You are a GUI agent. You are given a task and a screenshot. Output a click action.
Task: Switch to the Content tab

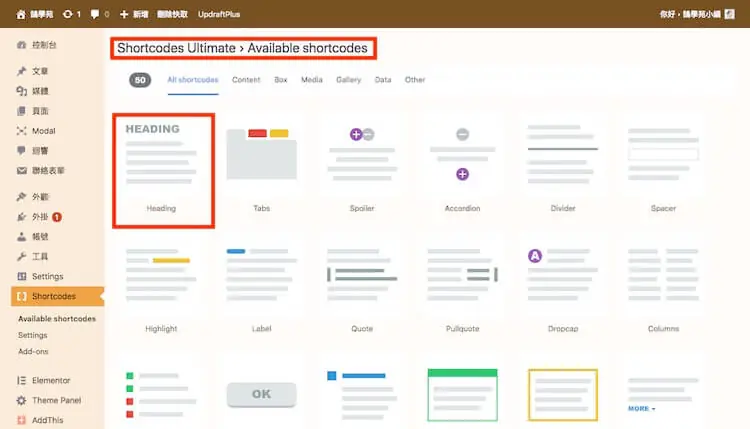click(x=246, y=80)
